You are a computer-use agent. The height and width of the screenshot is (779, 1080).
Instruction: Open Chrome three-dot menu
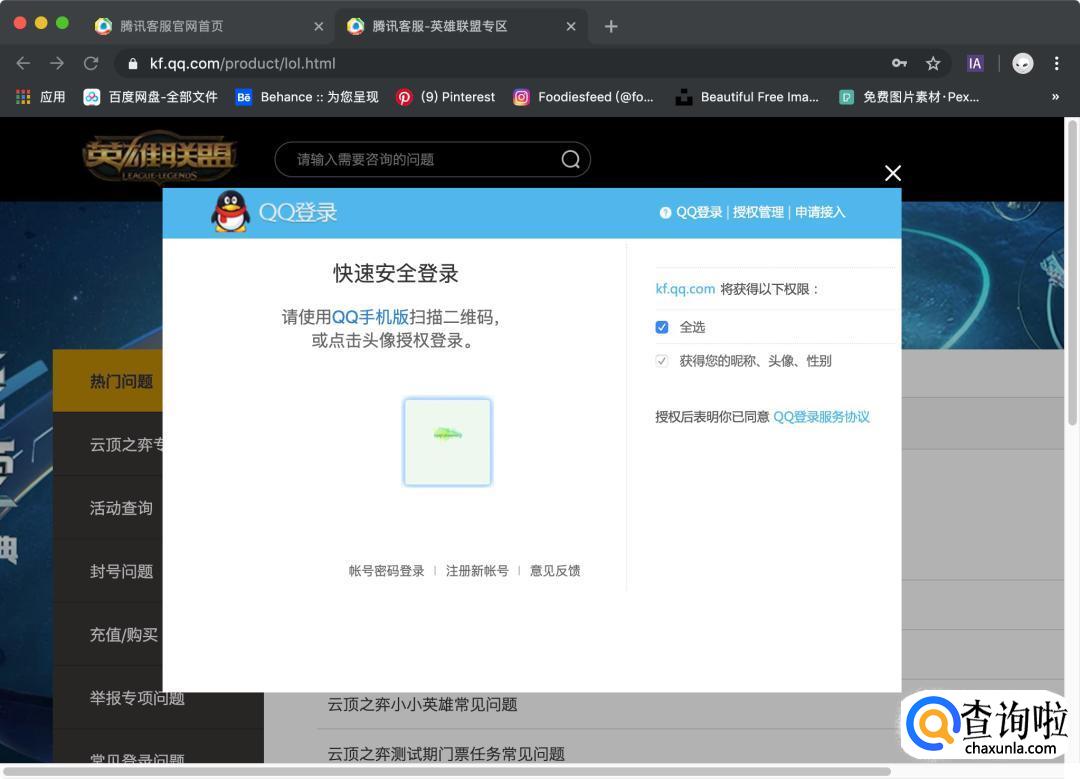click(1056, 63)
